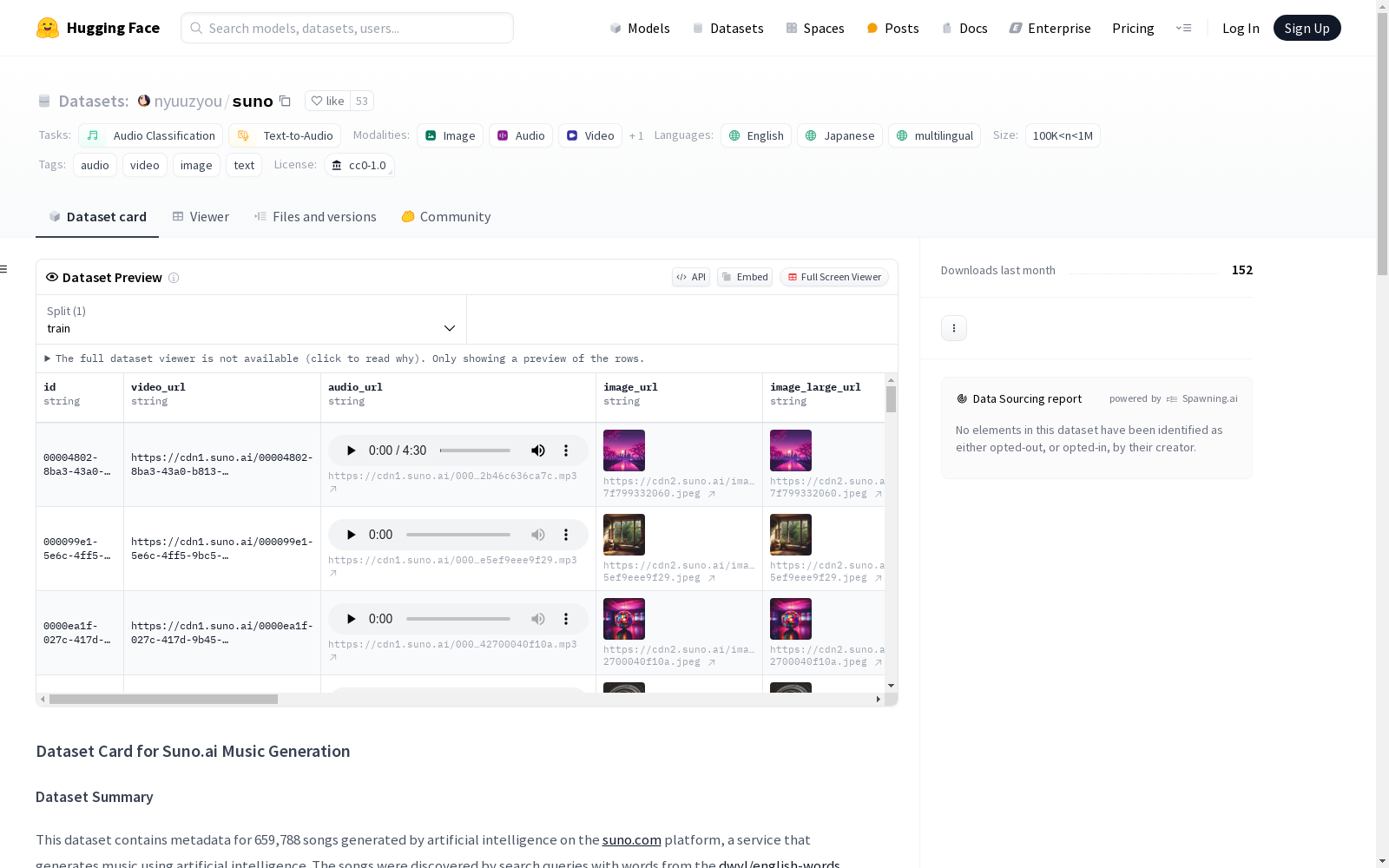Open external link for 5ef9eee9f29.jpeg image_url
The image size is (1389, 868).
[x=712, y=578]
